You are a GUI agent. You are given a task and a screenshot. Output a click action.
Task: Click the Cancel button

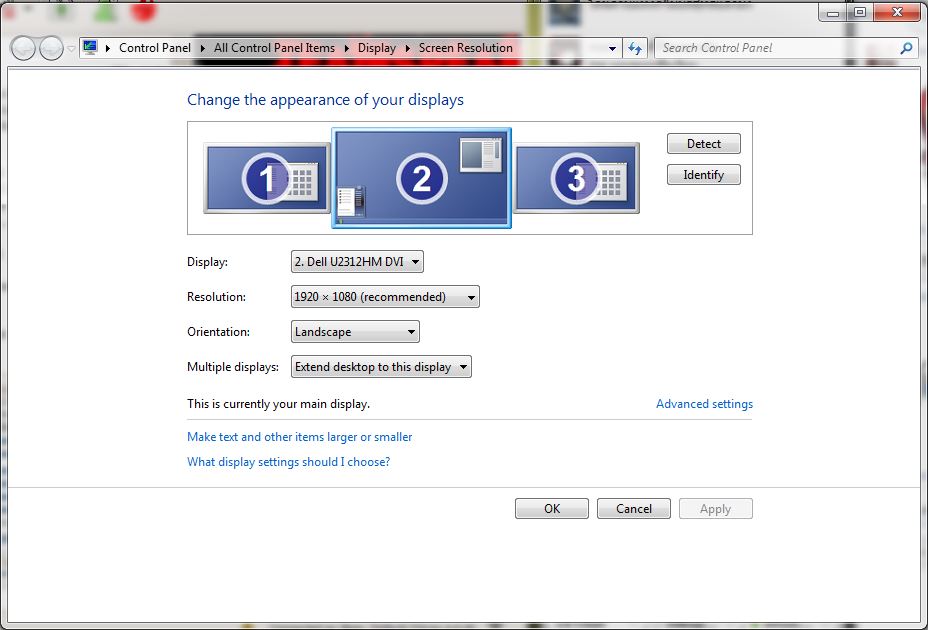pos(634,509)
